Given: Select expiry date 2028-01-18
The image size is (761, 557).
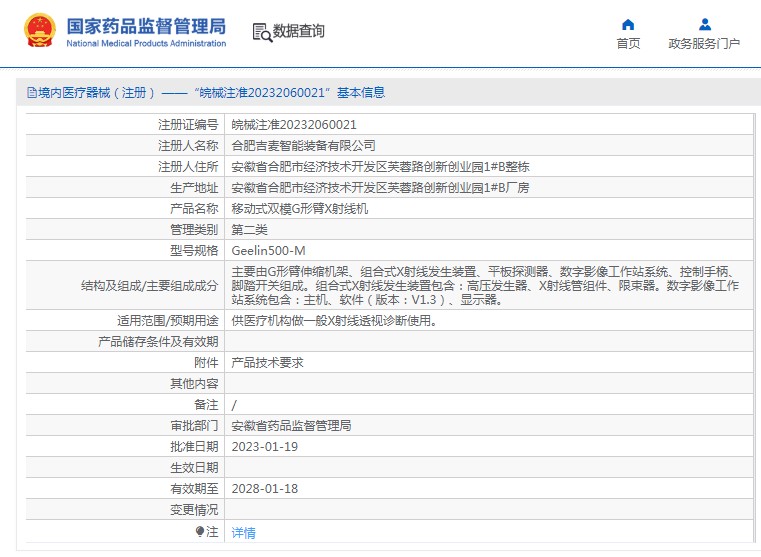Looking at the screenshot, I should (x=265, y=489).
